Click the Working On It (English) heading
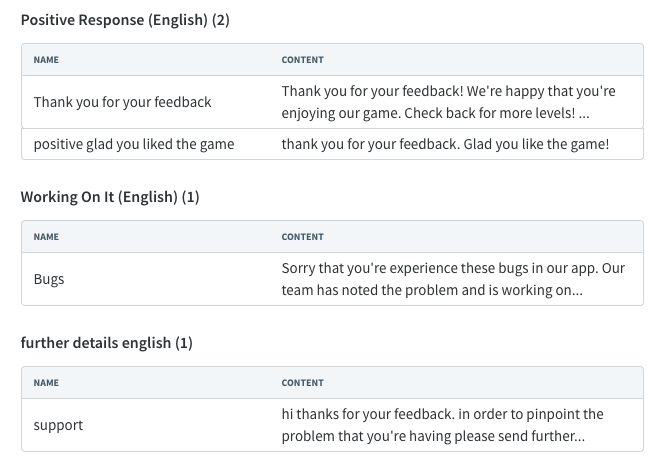 (110, 197)
